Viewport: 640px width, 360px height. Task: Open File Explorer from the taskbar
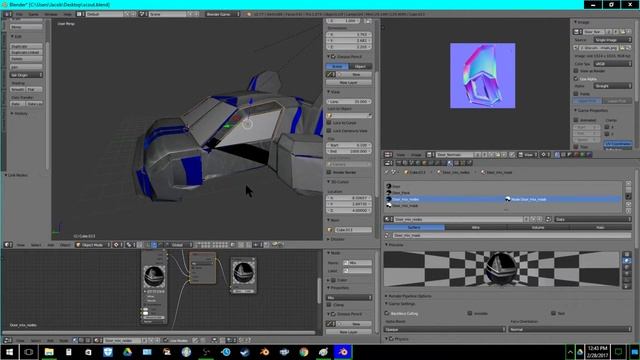(49, 352)
